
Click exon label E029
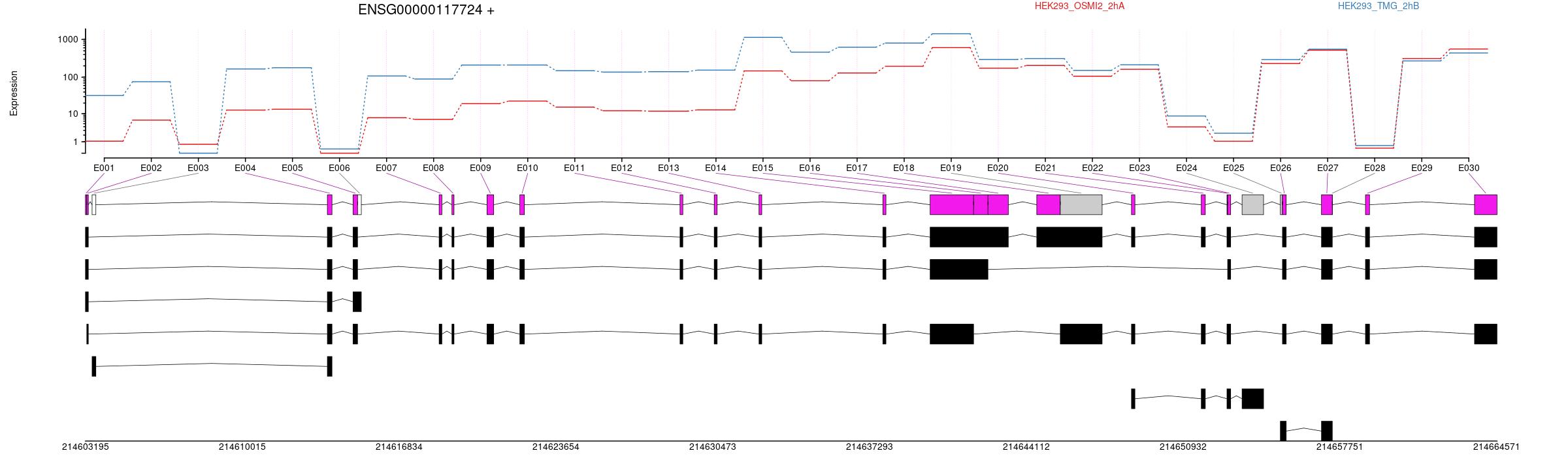1422,168
